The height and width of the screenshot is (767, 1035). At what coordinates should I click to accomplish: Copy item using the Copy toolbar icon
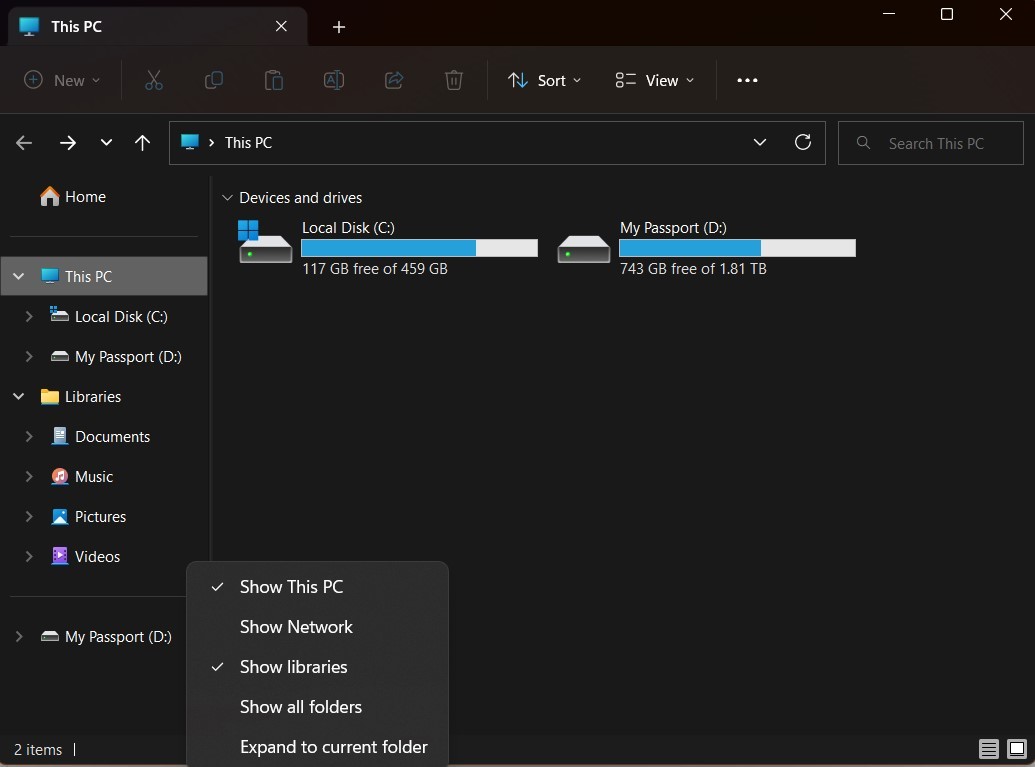(213, 80)
